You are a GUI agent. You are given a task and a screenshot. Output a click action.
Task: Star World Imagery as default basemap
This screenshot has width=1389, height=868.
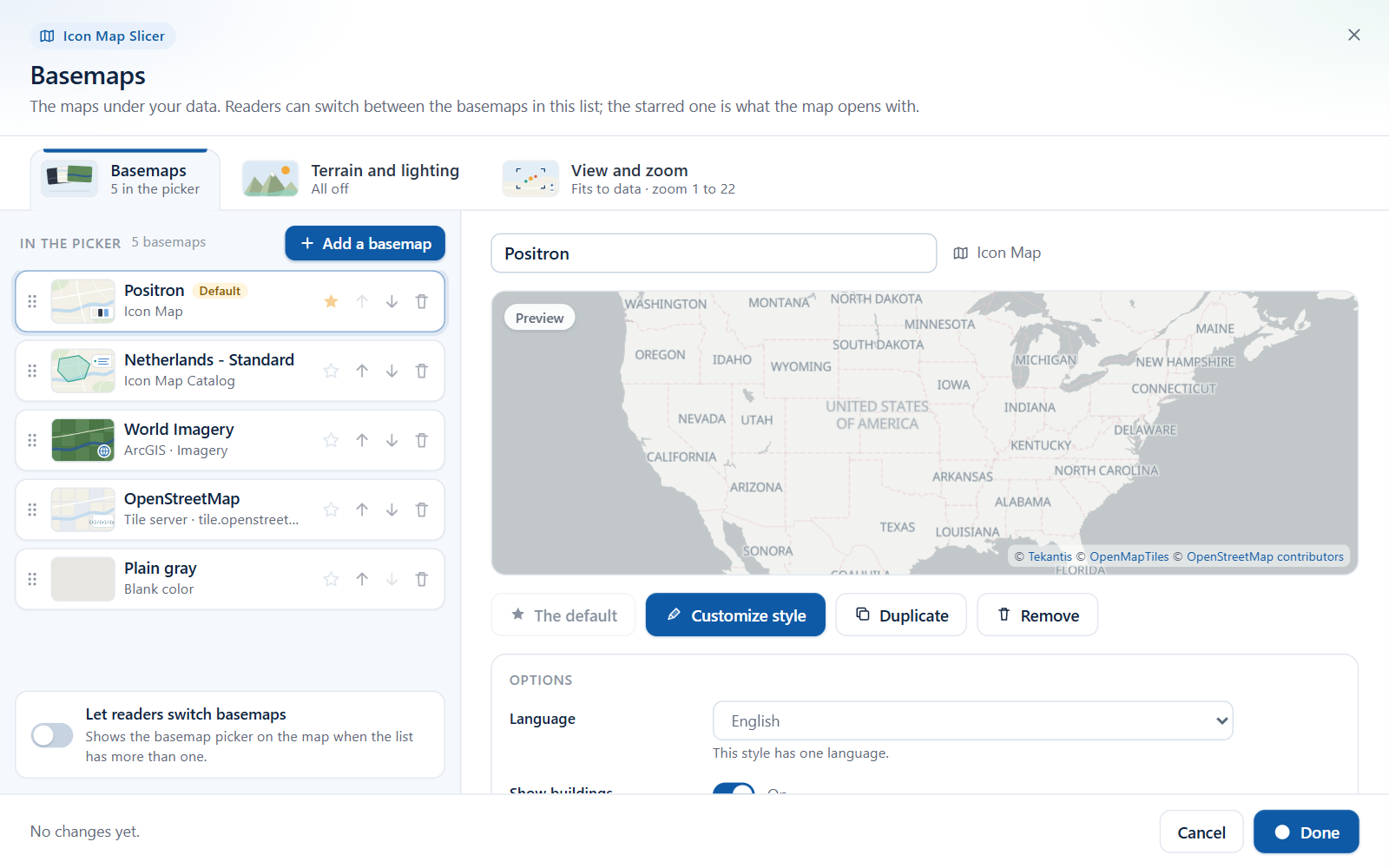(x=331, y=440)
